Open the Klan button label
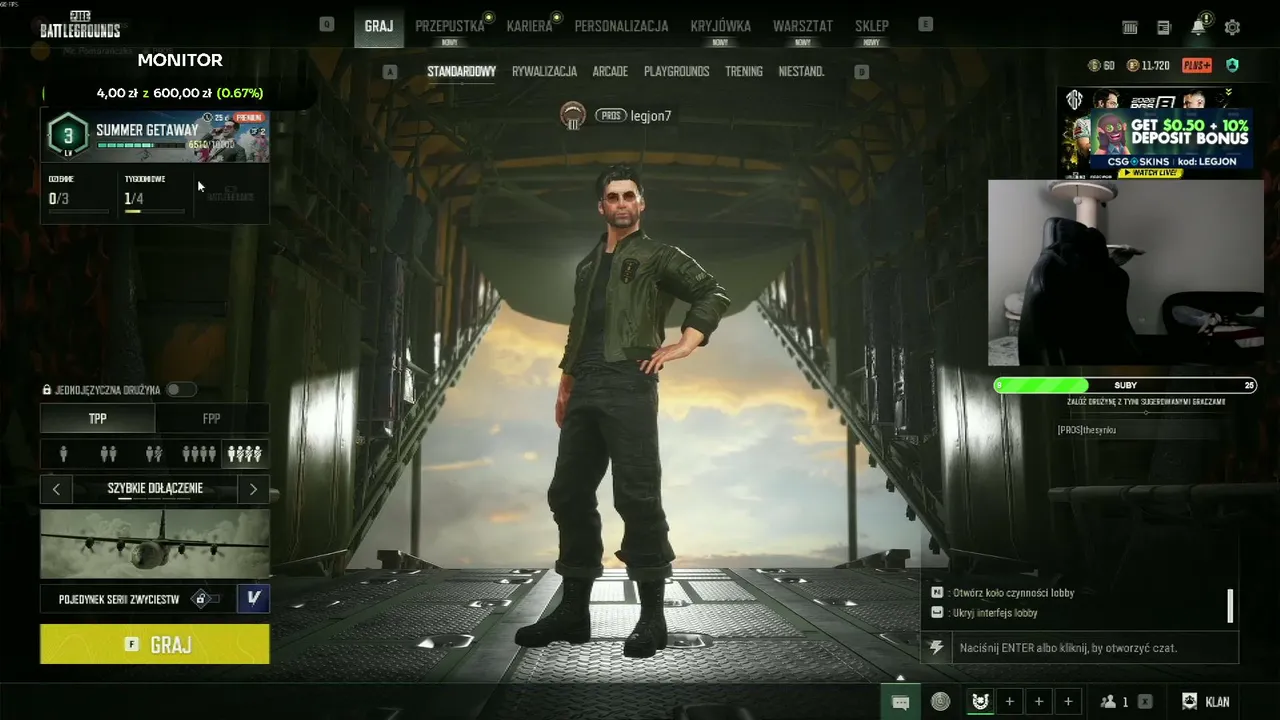The width and height of the screenshot is (1280, 720). pyautogui.click(x=1217, y=702)
